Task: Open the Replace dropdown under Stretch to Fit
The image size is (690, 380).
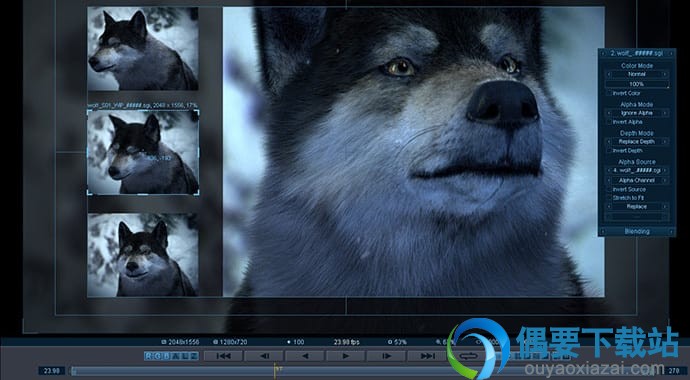Action: [x=637, y=206]
